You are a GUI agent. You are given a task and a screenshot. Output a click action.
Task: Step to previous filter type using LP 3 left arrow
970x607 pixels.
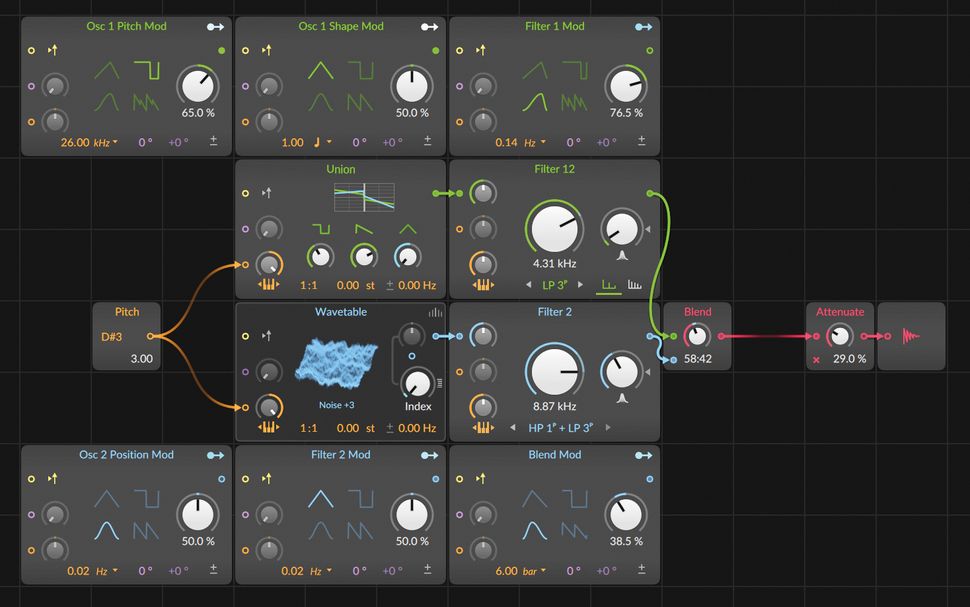click(529, 284)
